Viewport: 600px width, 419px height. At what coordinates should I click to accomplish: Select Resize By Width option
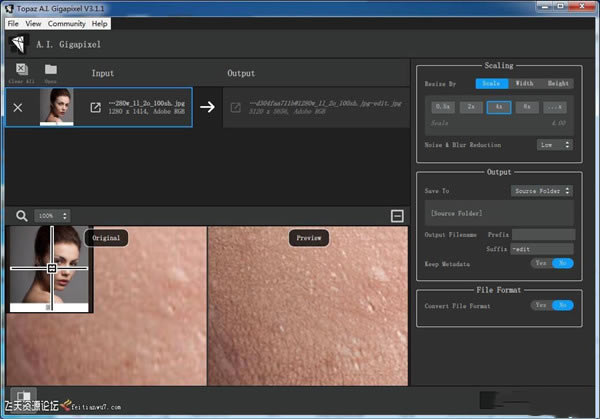(524, 83)
